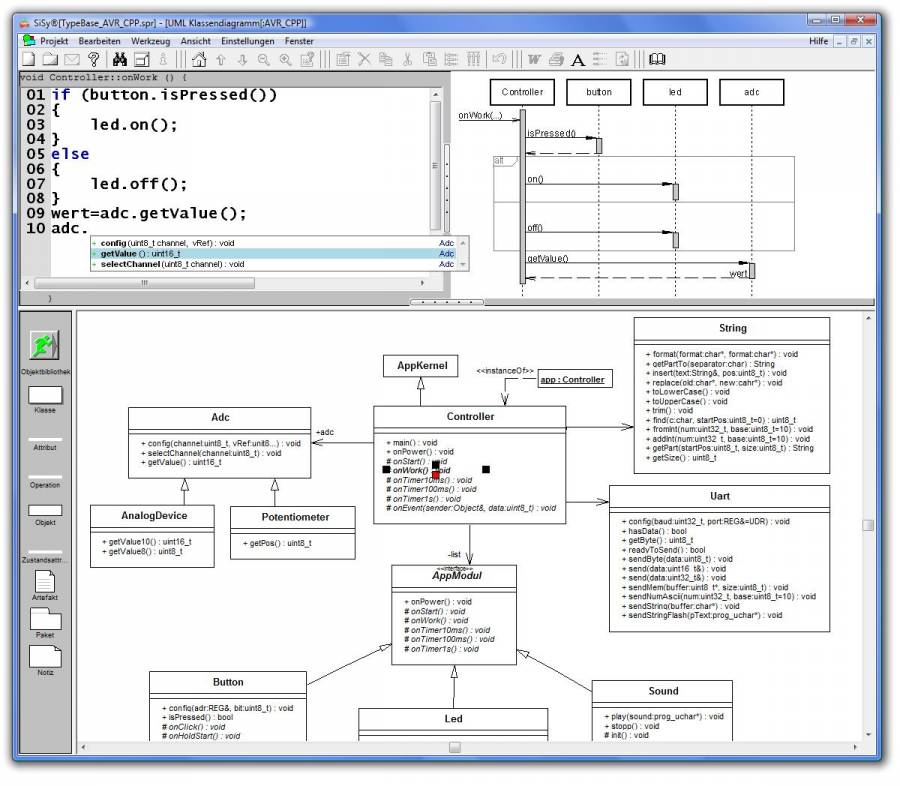Select the Controller class box in the diagram
This screenshot has height=786, width=900.
coord(470,417)
